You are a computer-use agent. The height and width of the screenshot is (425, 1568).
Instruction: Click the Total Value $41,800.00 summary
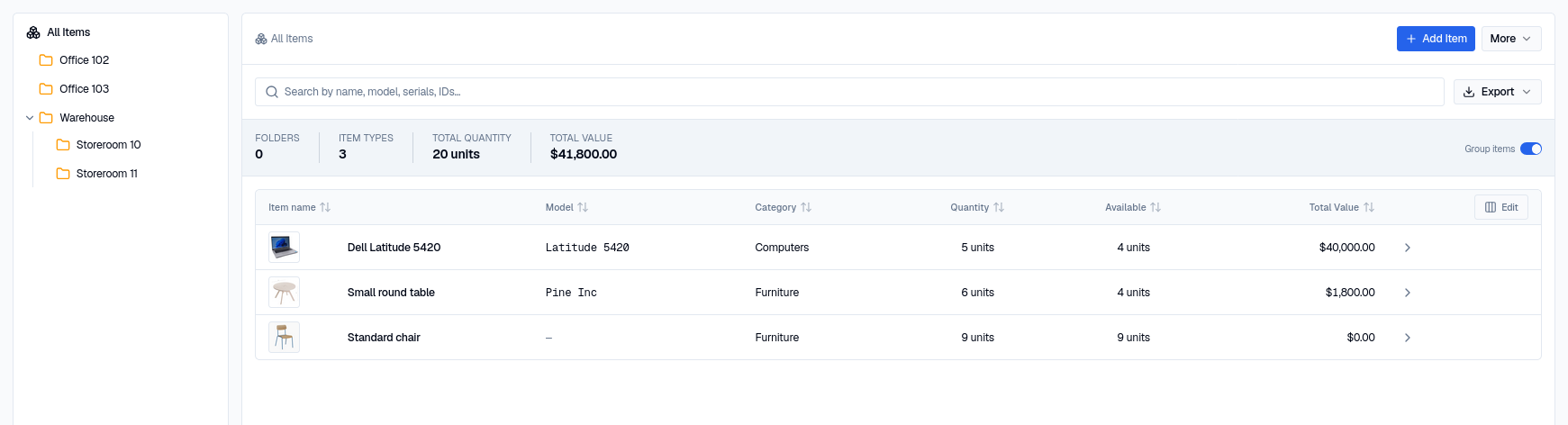[584, 147]
